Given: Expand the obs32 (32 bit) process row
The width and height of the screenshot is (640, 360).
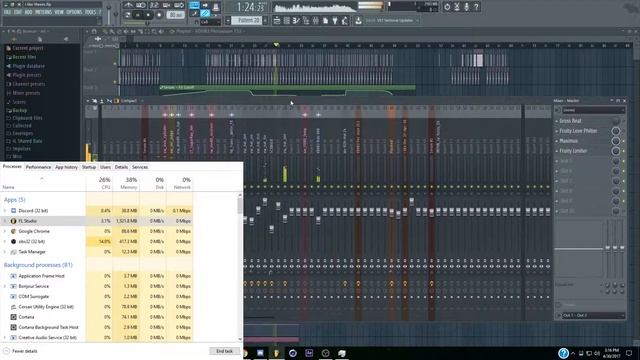Looking at the screenshot, I should pos(5,242).
